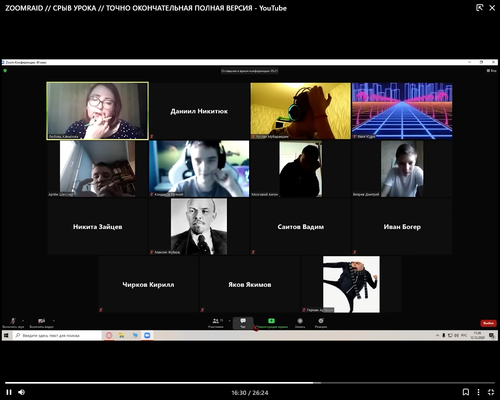Seek along the video progress bar
Screen dimensions: 500x400
point(250,383)
